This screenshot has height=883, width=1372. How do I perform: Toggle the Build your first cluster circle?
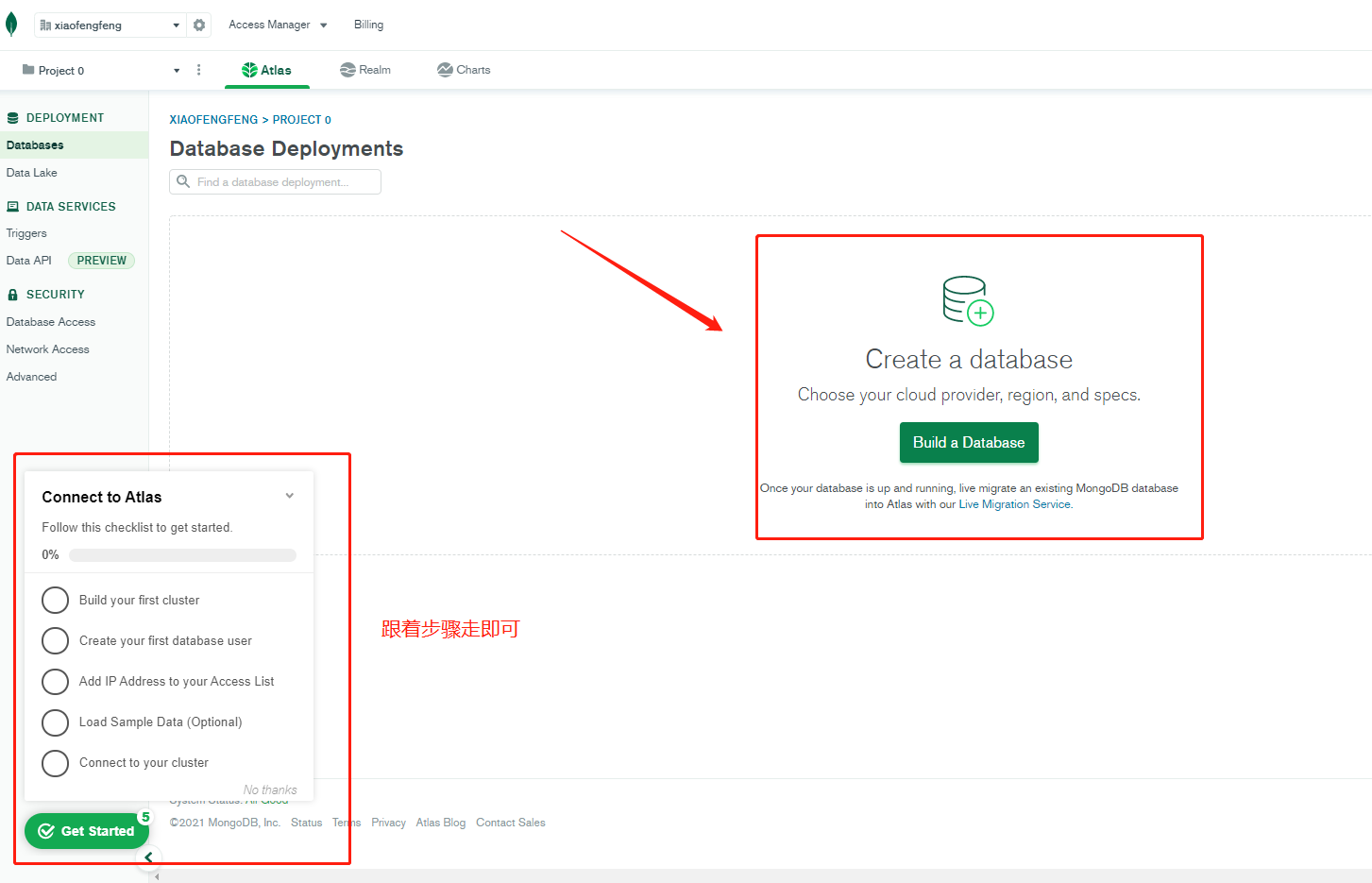coord(55,600)
